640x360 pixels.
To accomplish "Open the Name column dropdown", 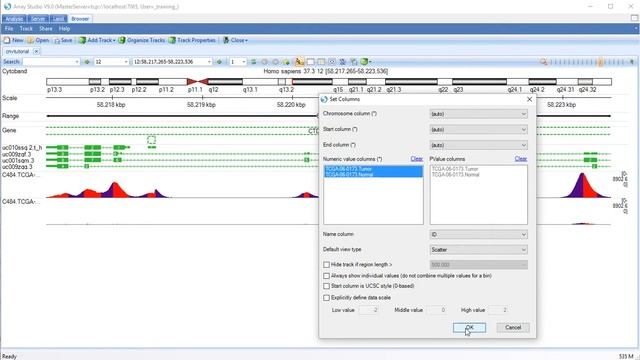I will pos(478,235).
